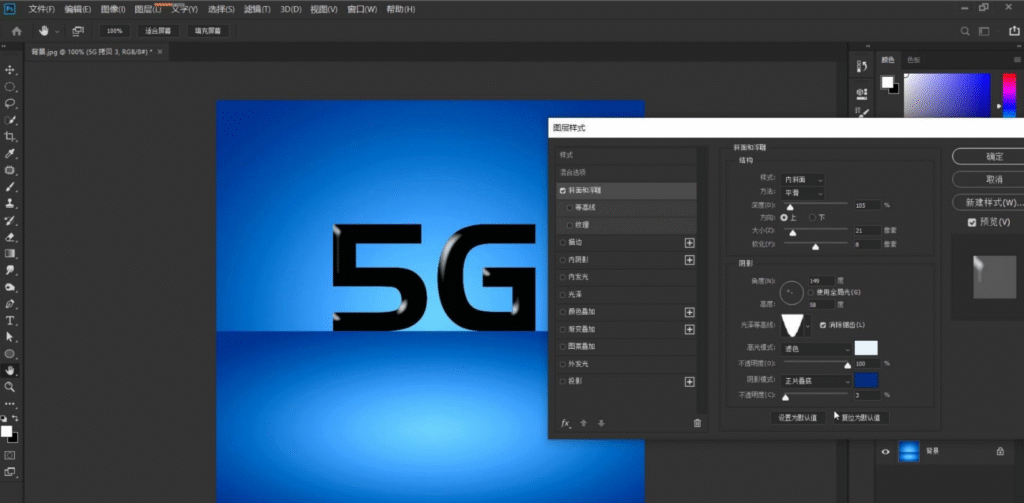
Task: Uncheck the 斜面和浮雕 effect checkbox
Action: [562, 190]
